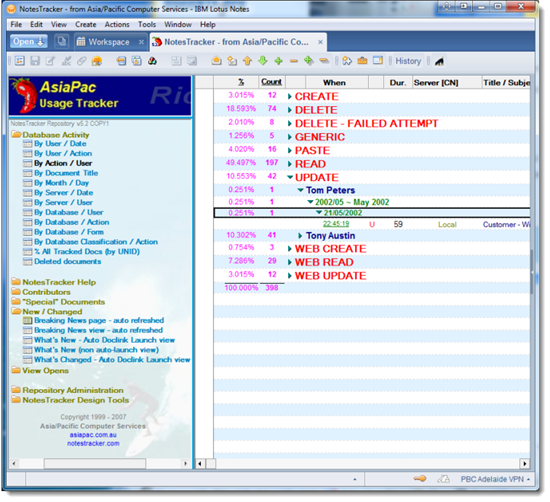Open the File menu
The image size is (550, 502).
(16, 25)
